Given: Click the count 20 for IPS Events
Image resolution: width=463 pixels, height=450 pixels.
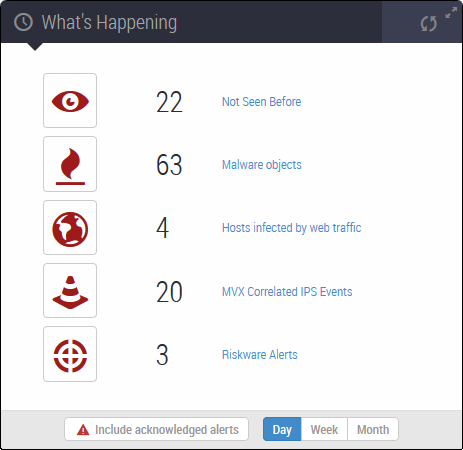Looking at the screenshot, I should tap(169, 292).
